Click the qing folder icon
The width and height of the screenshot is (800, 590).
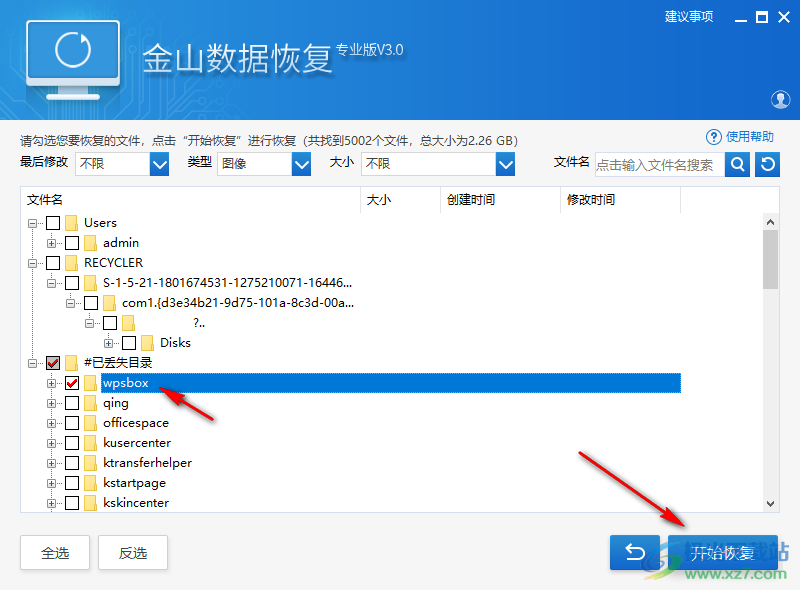[x=90, y=403]
